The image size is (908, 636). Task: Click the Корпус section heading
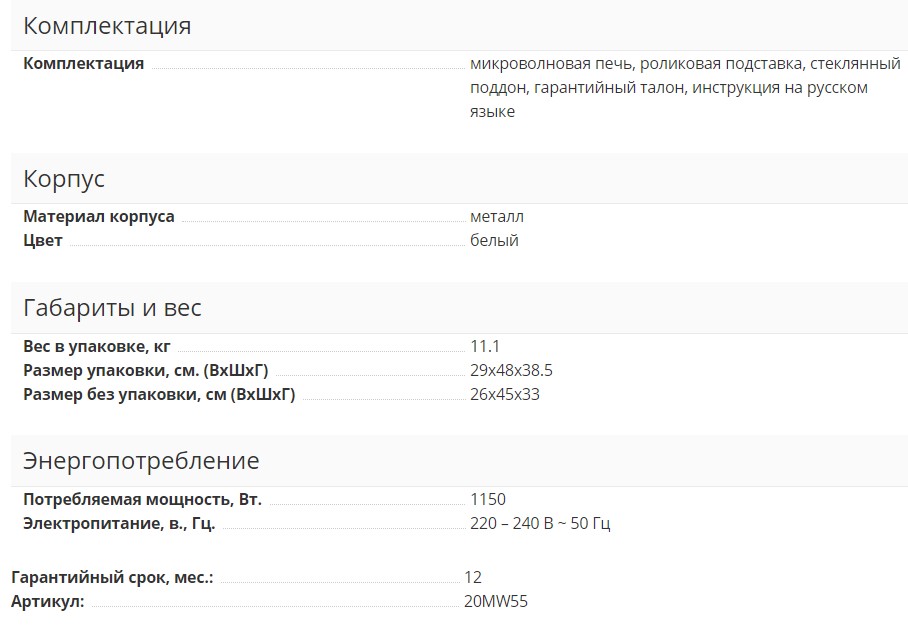pos(64,180)
